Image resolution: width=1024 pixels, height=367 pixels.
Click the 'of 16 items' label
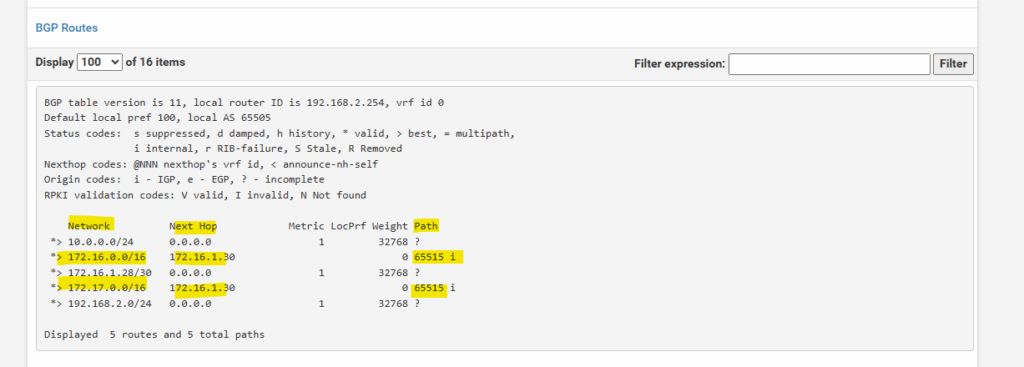pos(155,62)
